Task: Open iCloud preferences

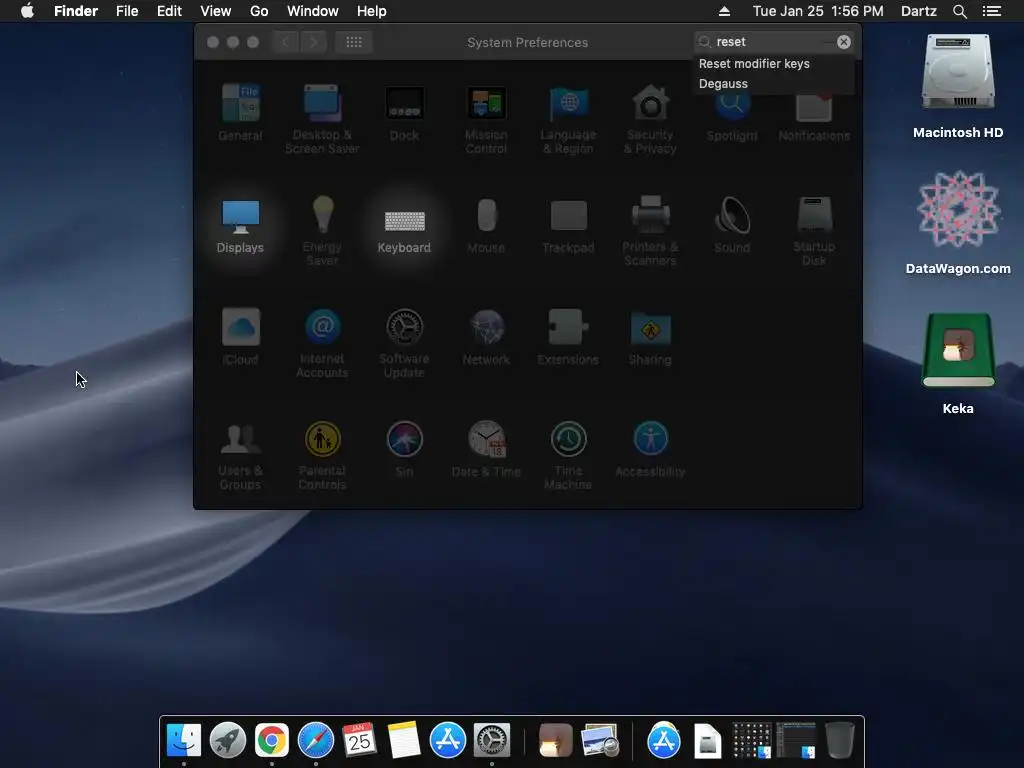Action: (x=240, y=338)
